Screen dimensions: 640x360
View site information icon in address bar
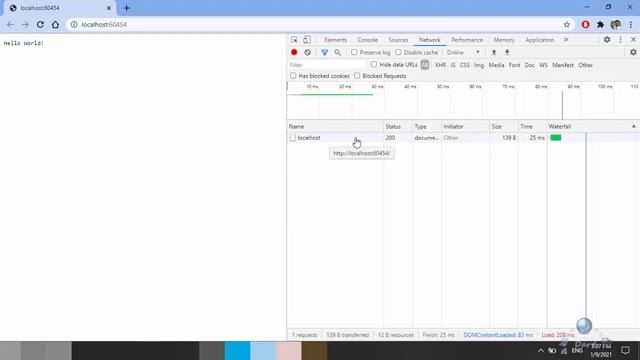pos(74,24)
